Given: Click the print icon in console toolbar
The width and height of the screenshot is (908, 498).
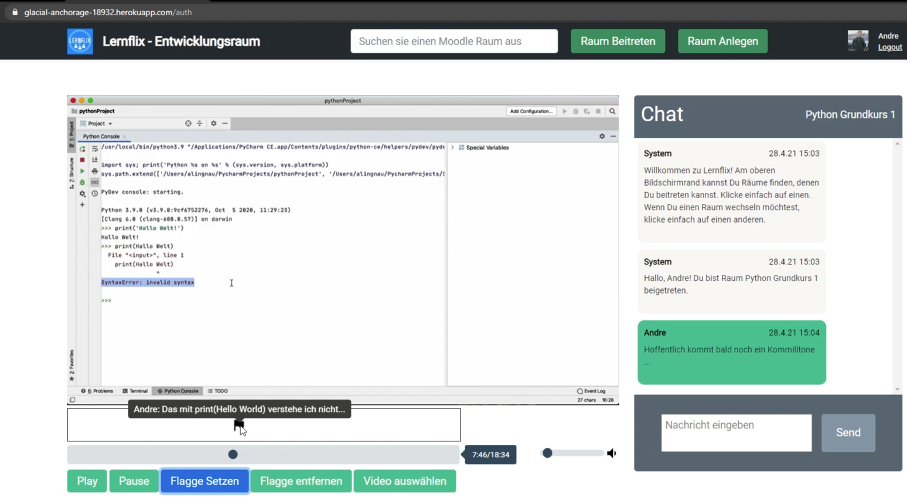Looking at the screenshot, I should pos(95,171).
